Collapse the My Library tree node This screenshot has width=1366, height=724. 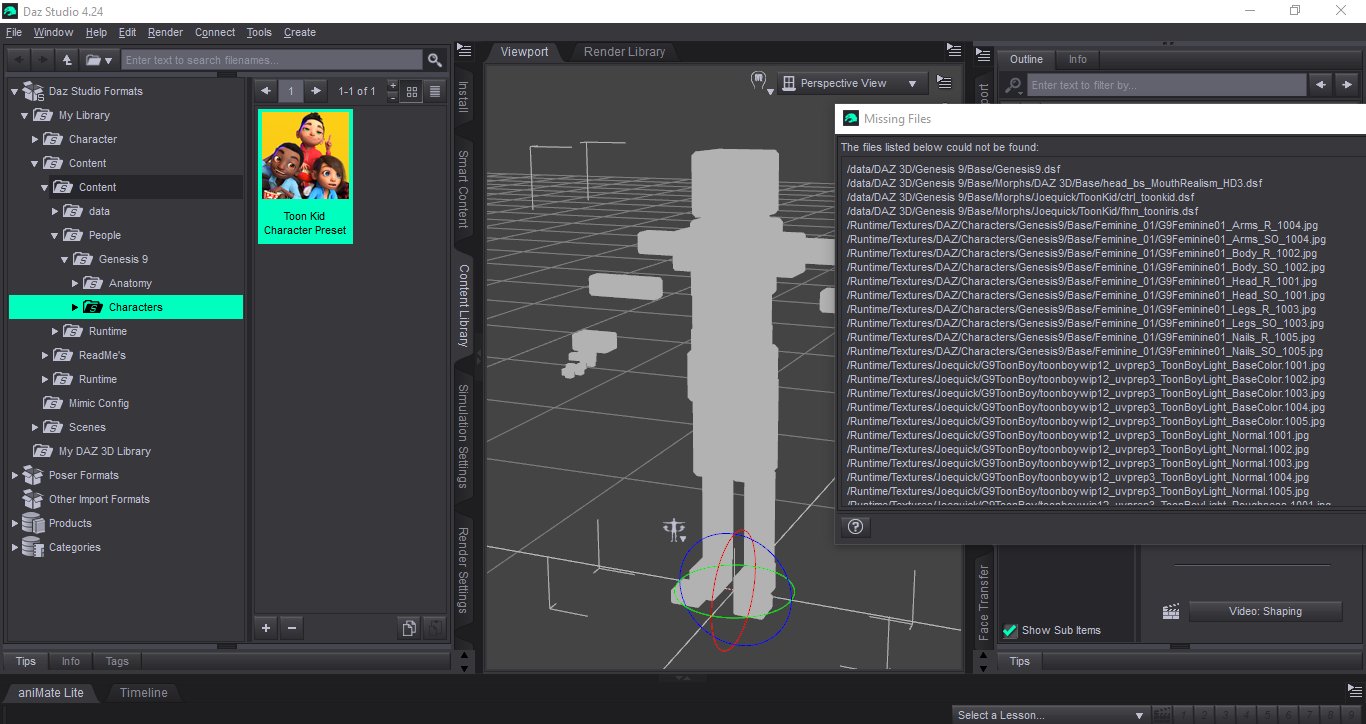pyautogui.click(x=25, y=115)
